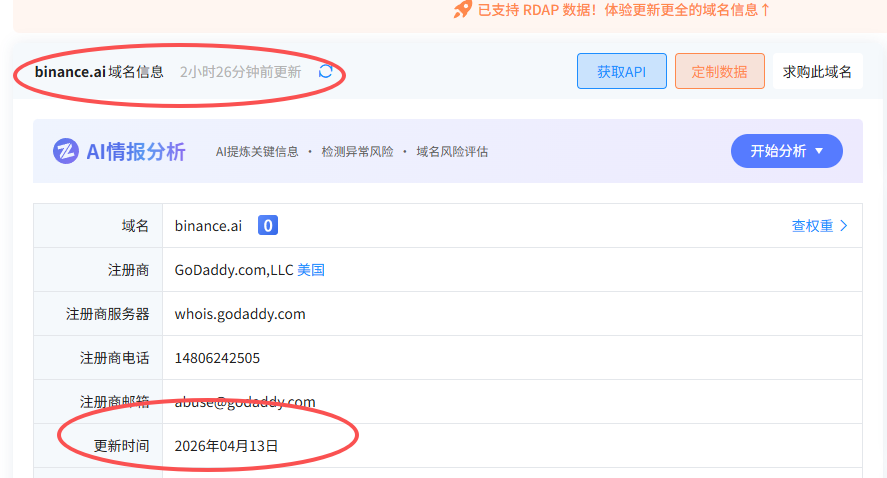Click the 求购此域名 button
Viewport: 887px width, 478px height.
[817, 71]
